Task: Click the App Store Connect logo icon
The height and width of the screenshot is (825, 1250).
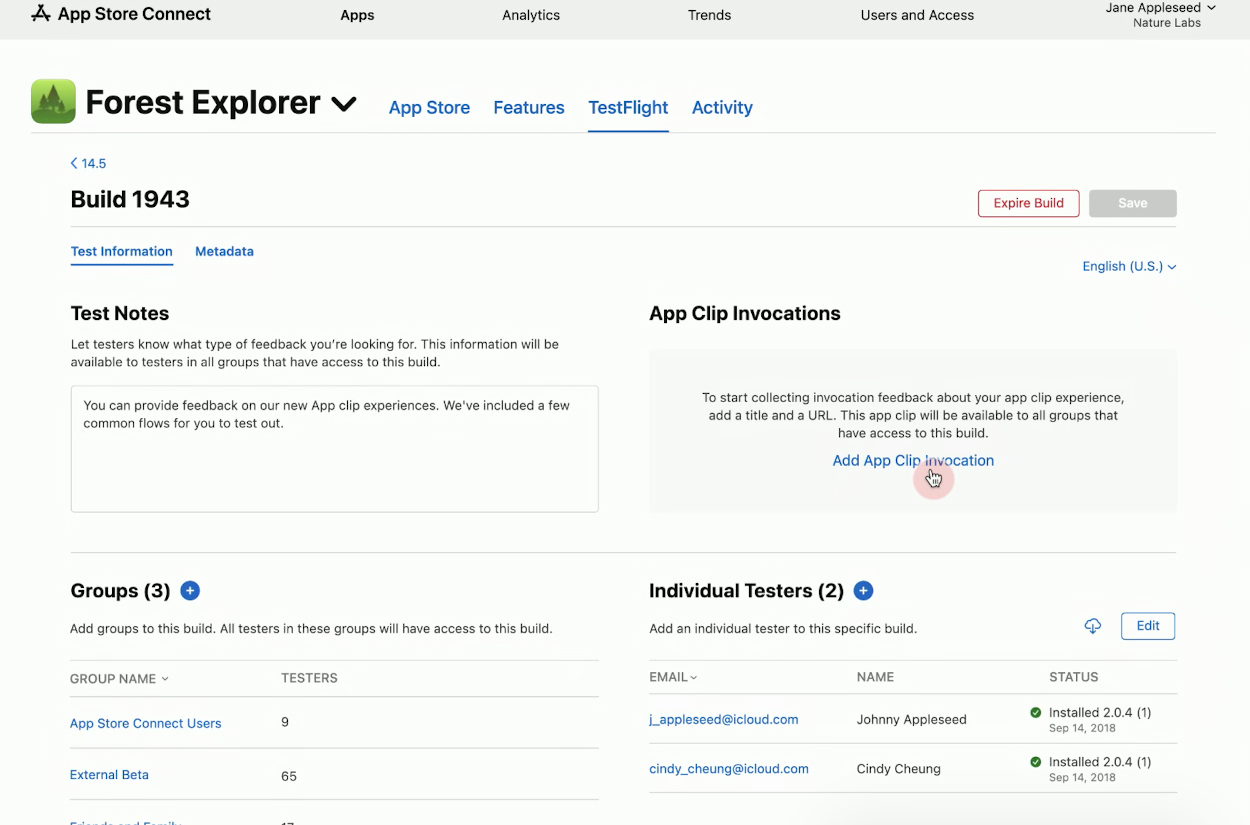Action: [41, 14]
